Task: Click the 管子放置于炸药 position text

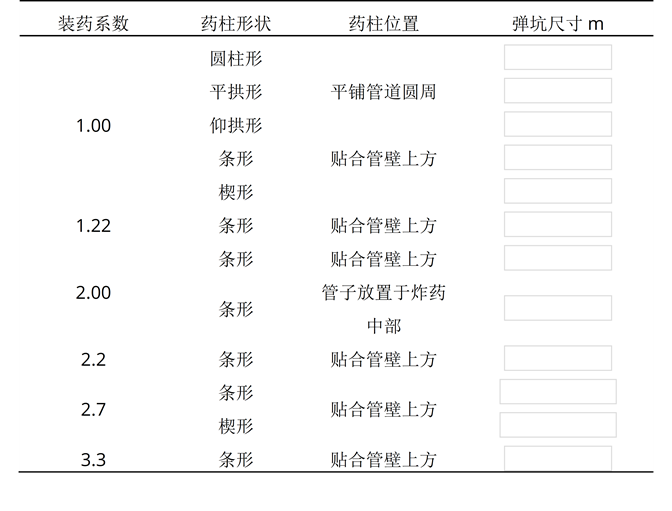Action: (x=384, y=293)
